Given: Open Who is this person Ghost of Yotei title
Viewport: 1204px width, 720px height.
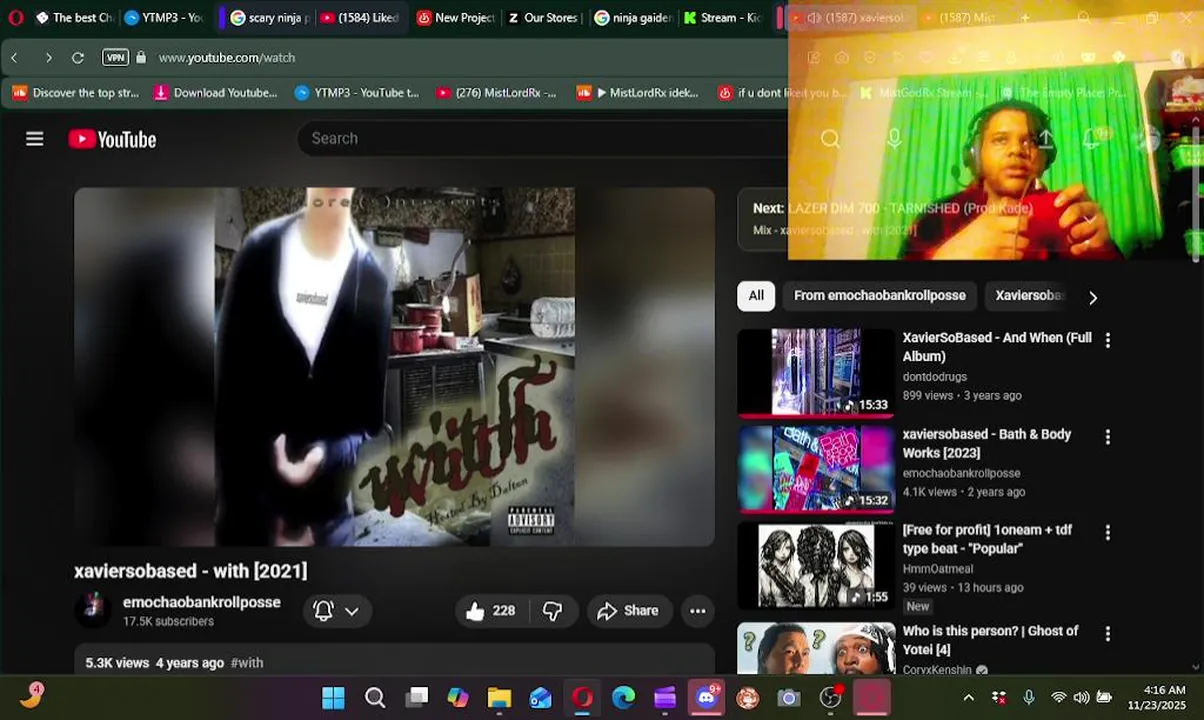Looking at the screenshot, I should click(x=990, y=639).
